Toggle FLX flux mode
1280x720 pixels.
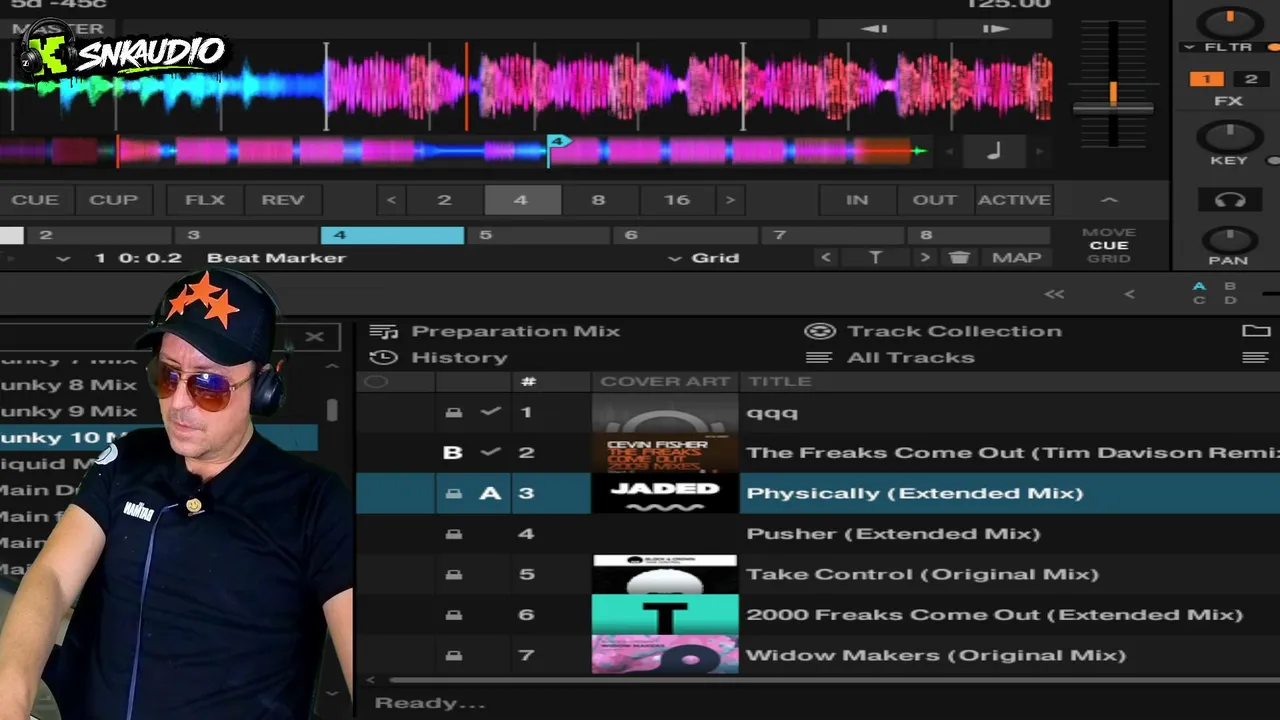click(205, 200)
